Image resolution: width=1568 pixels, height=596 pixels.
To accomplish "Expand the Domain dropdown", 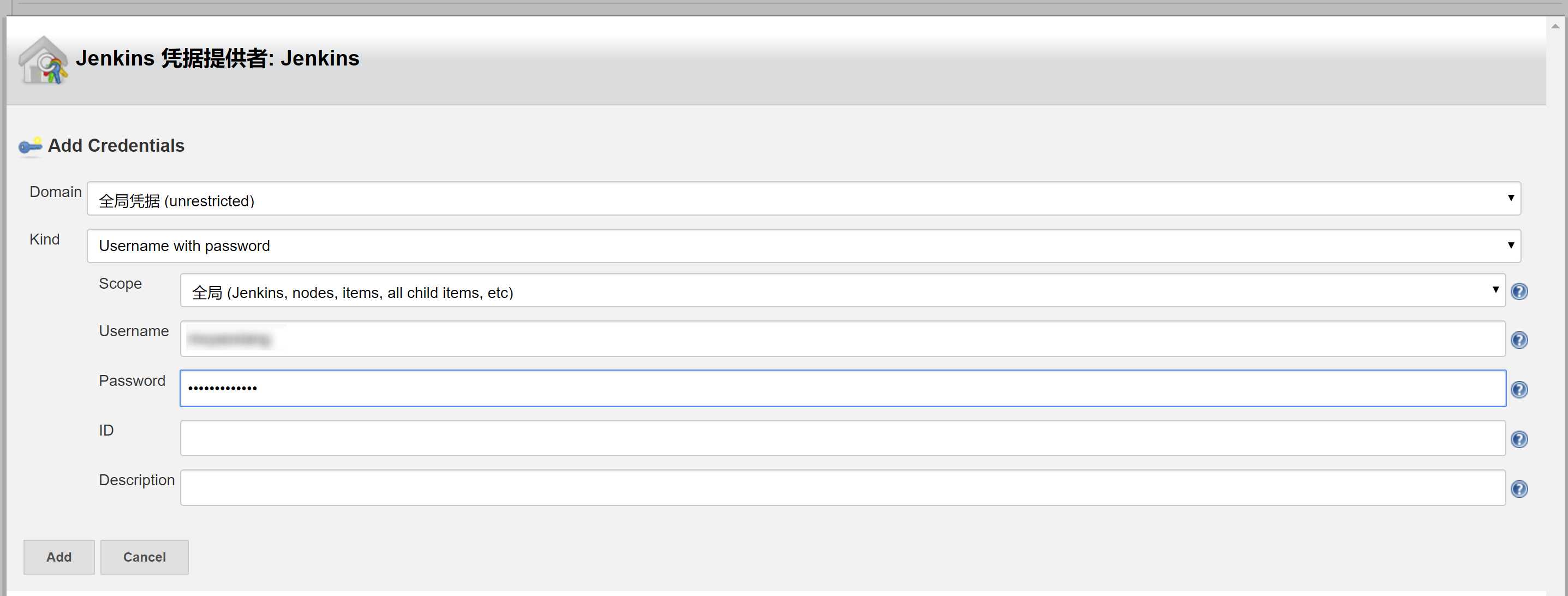I will 803,199.
